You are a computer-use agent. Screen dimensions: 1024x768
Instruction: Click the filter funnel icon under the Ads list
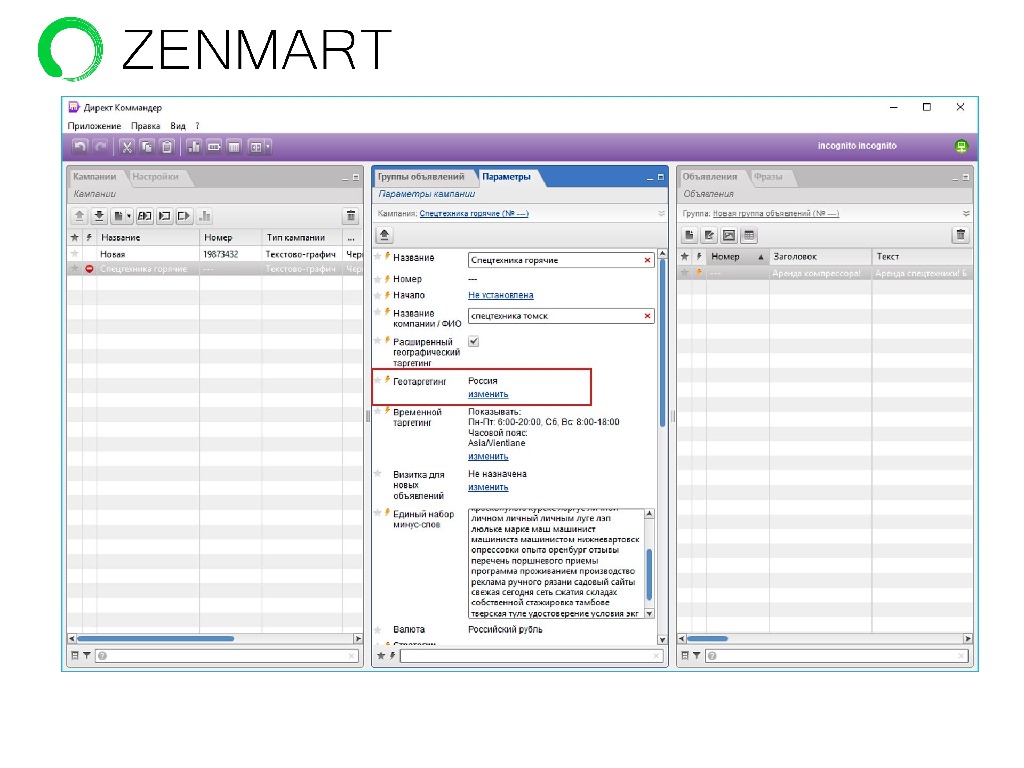[697, 656]
